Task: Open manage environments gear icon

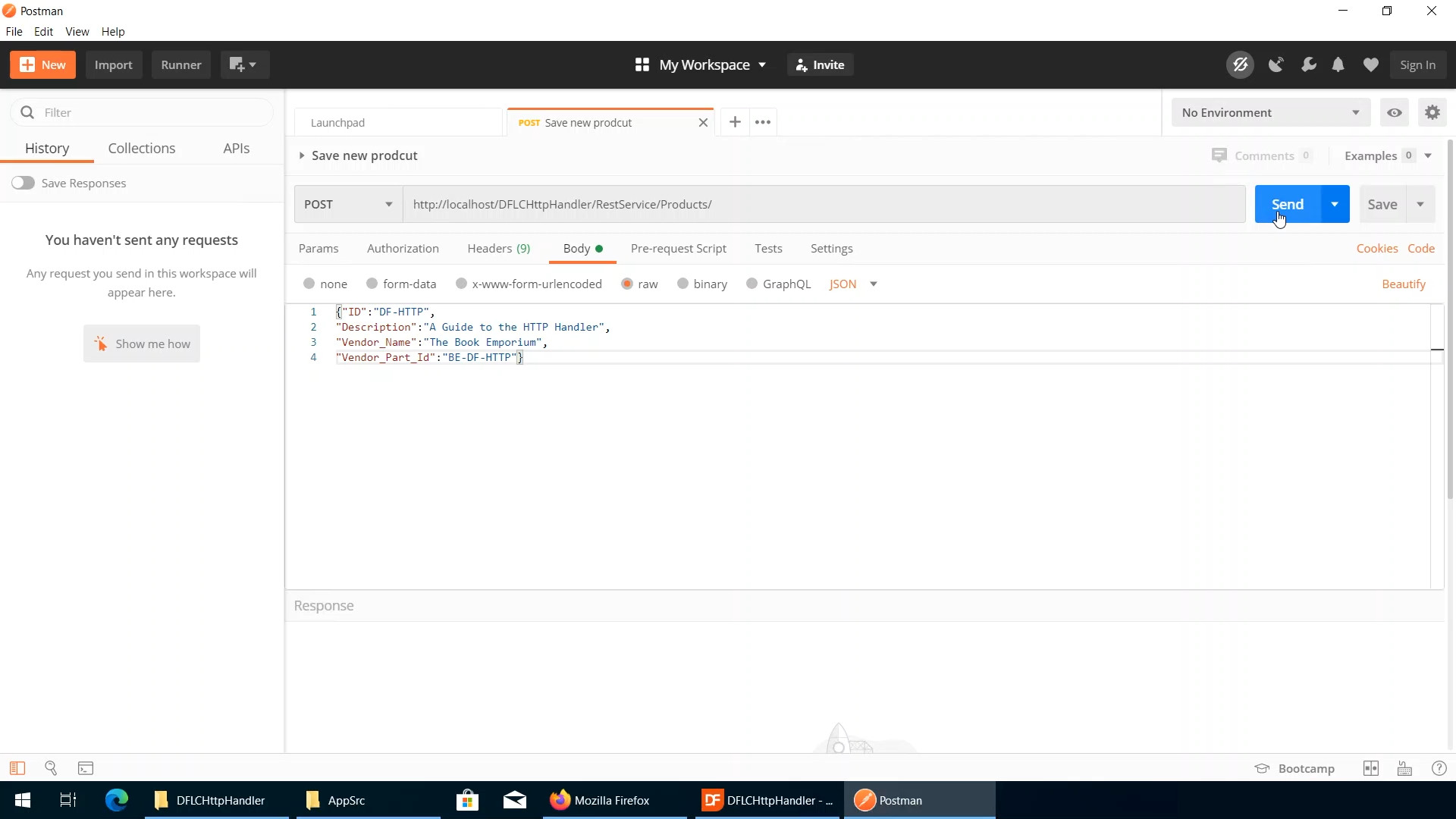Action: (x=1432, y=113)
